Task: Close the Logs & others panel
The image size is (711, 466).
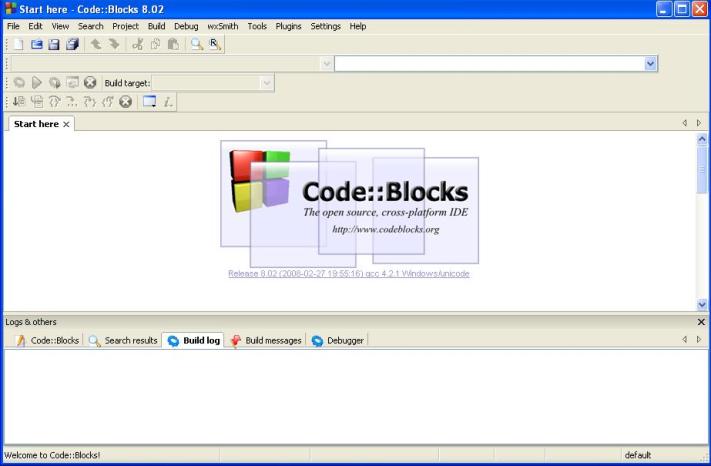Action: point(700,322)
